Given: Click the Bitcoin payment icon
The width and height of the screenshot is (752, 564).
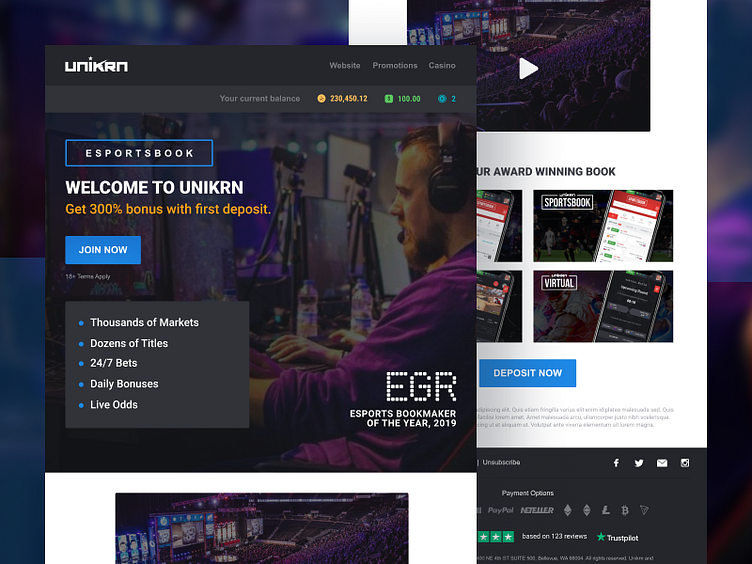Looking at the screenshot, I should (x=625, y=510).
